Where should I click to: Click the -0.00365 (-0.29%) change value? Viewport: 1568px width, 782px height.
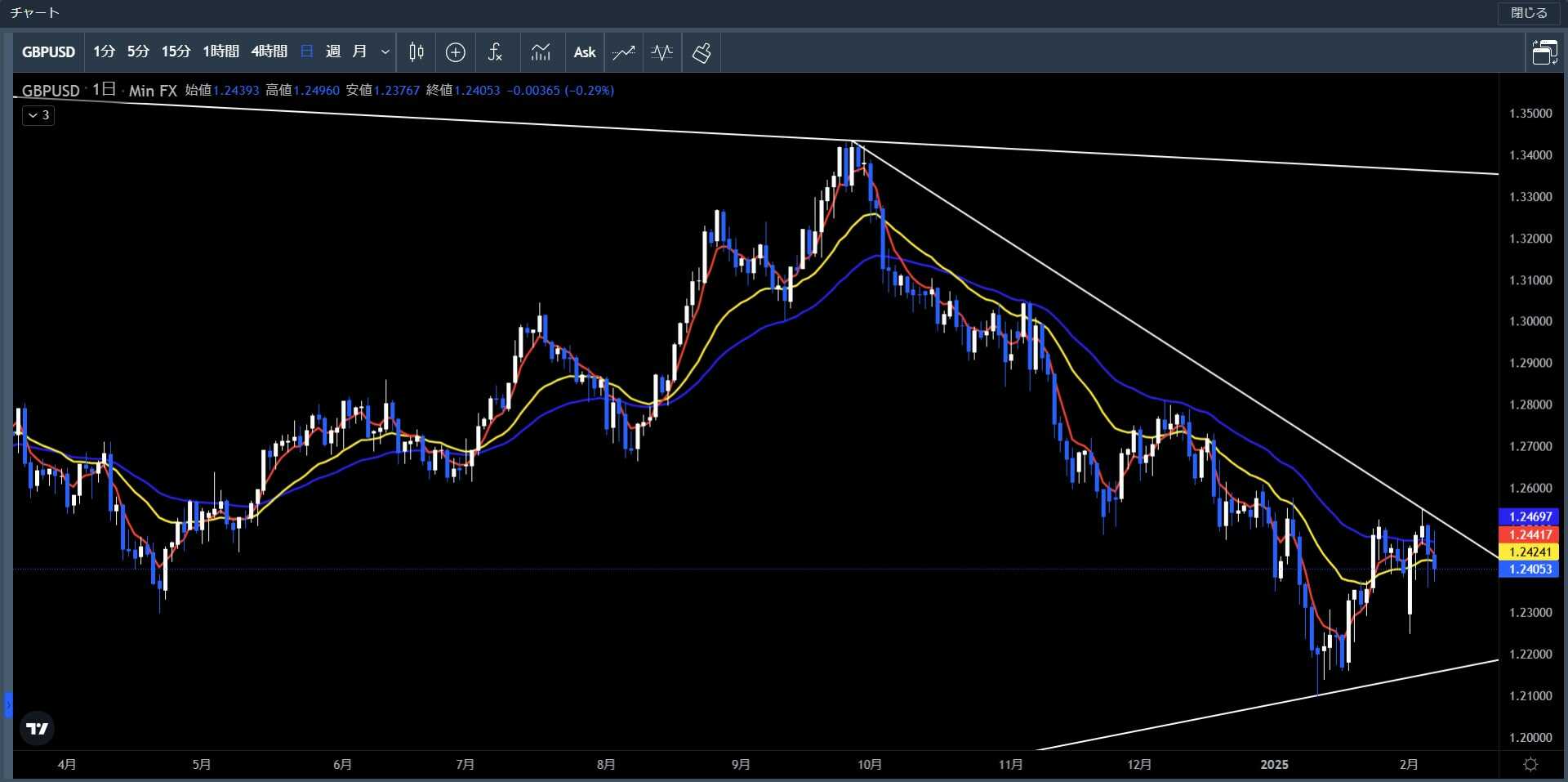click(560, 90)
